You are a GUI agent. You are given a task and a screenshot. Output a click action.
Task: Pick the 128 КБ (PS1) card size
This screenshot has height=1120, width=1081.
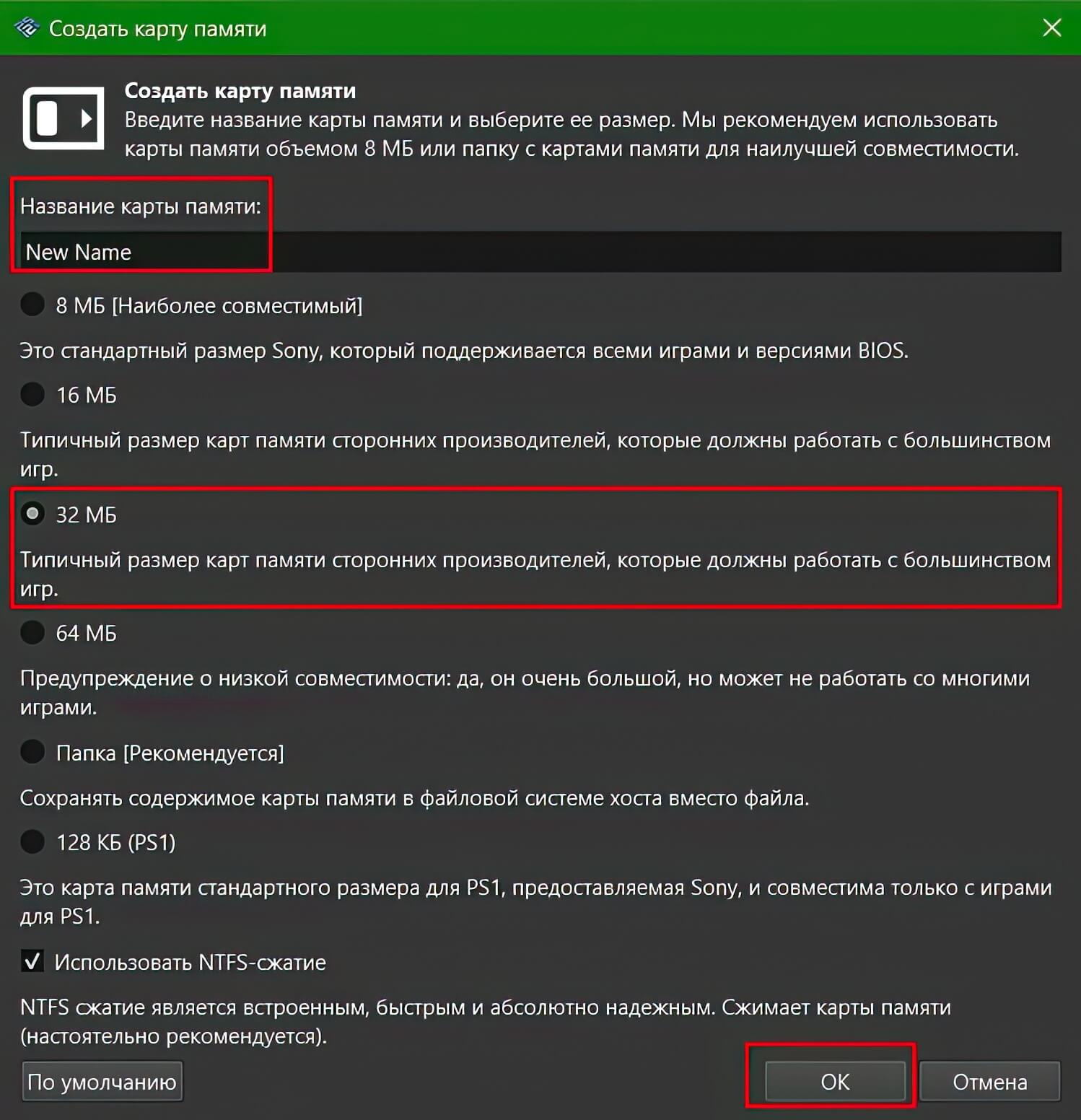(x=32, y=842)
